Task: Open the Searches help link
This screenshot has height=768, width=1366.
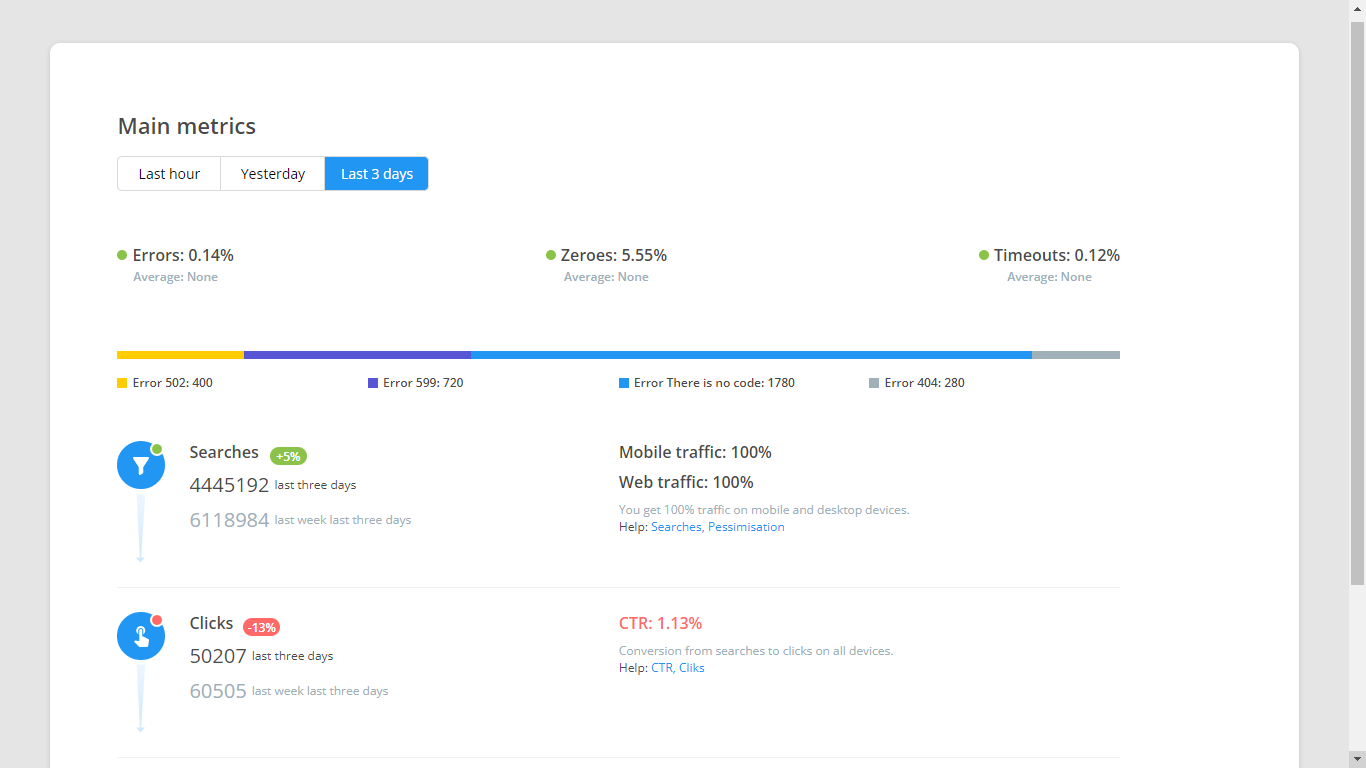Action: click(x=676, y=527)
